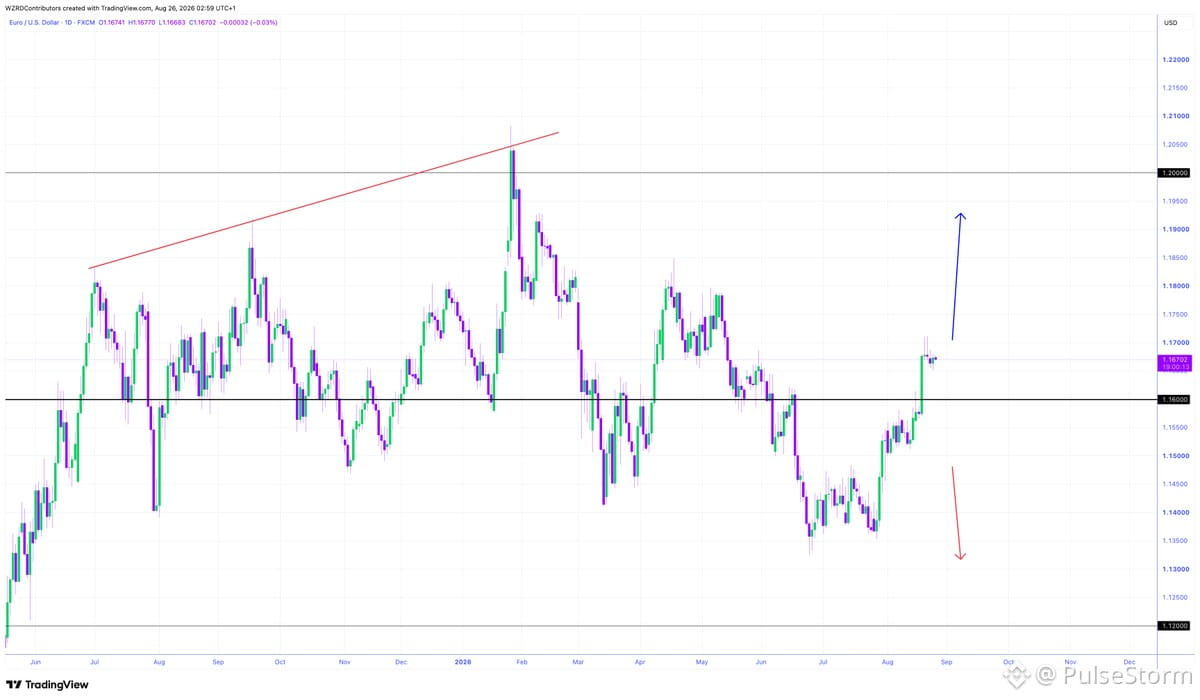Click the '2026' year label on time axis
The width and height of the screenshot is (1200, 700).
(x=462, y=662)
